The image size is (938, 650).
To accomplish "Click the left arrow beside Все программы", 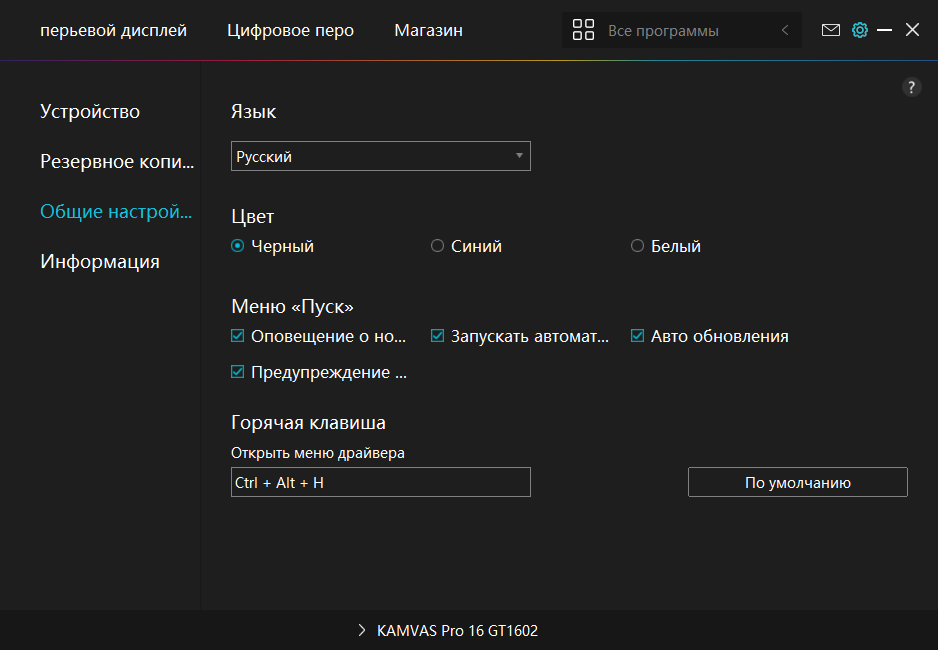I will (x=785, y=30).
